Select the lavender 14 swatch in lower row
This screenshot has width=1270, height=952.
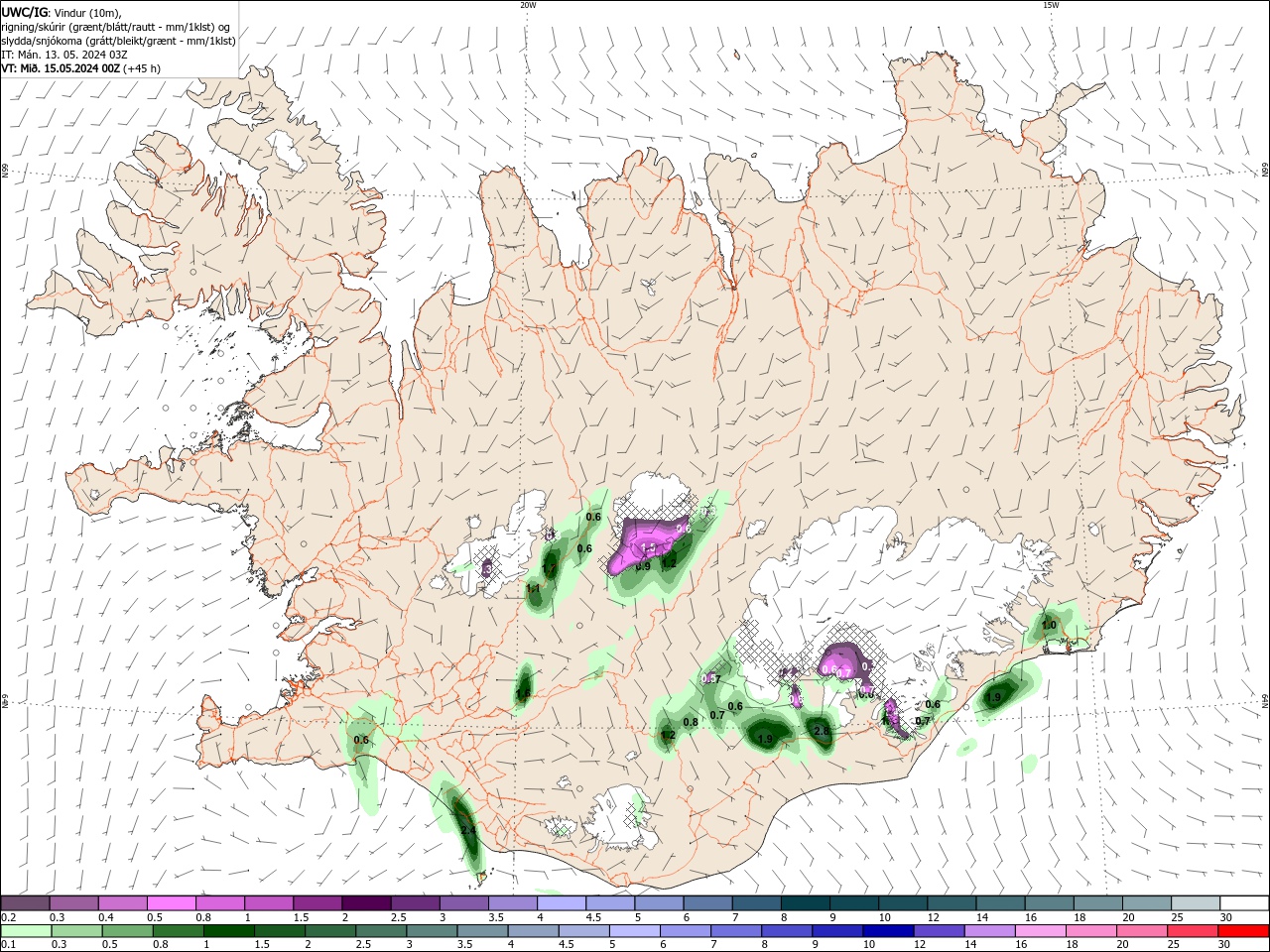tap(989, 931)
